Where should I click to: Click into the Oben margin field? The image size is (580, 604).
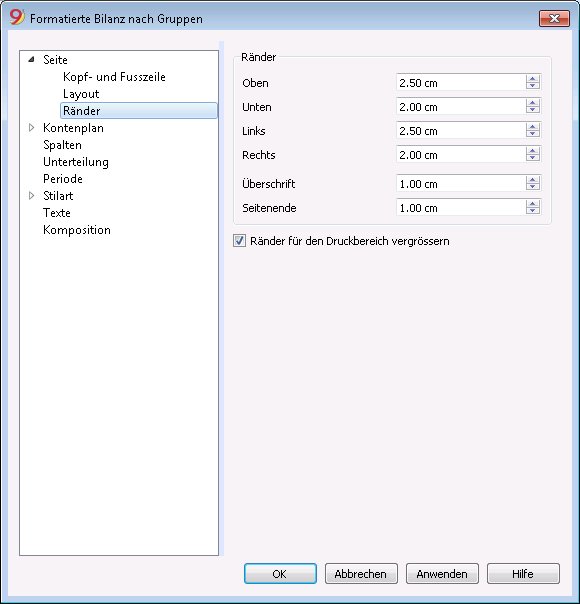click(x=461, y=82)
